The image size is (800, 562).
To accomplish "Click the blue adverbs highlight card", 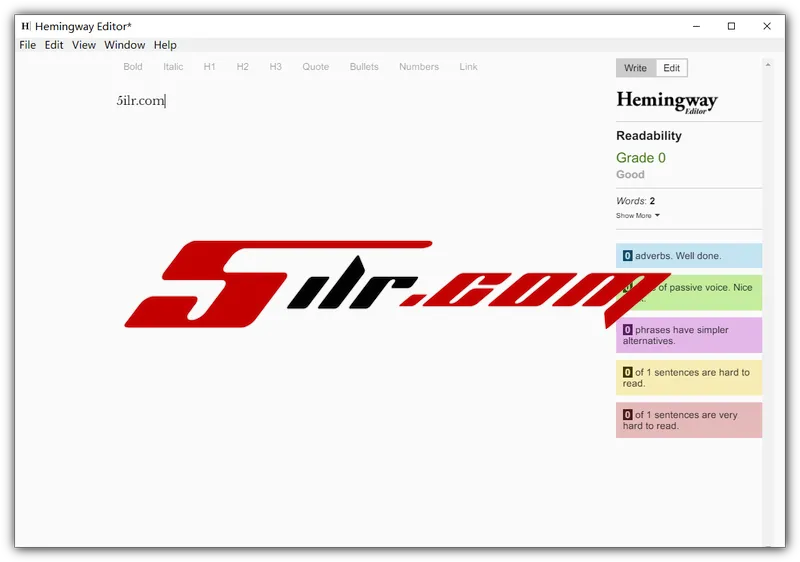I will point(689,256).
